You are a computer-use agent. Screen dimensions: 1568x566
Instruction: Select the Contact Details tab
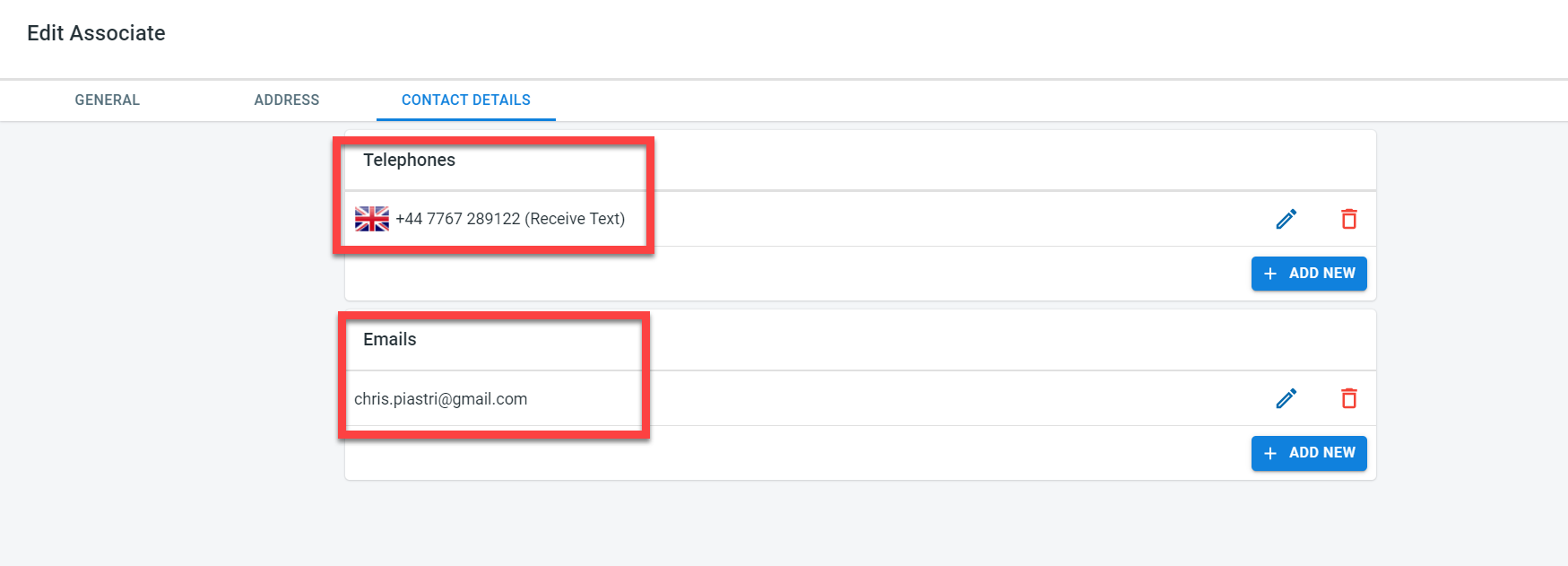coord(466,100)
